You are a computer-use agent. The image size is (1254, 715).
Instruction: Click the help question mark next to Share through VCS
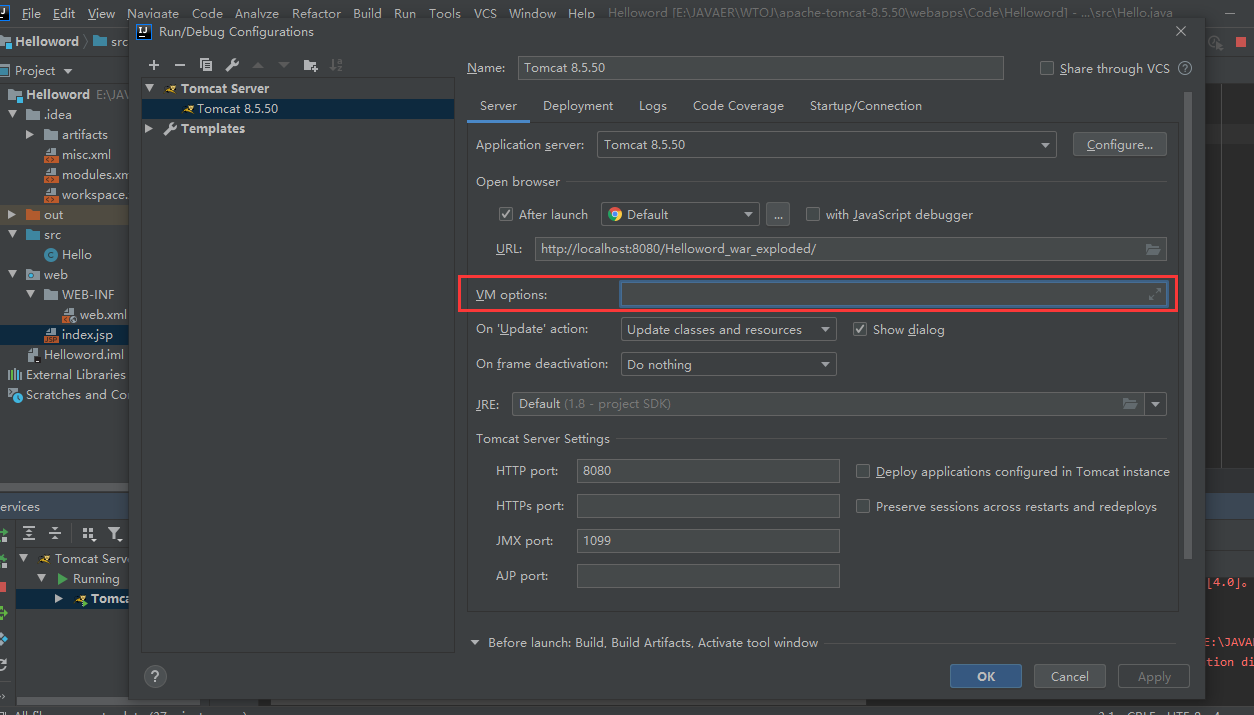point(1185,68)
